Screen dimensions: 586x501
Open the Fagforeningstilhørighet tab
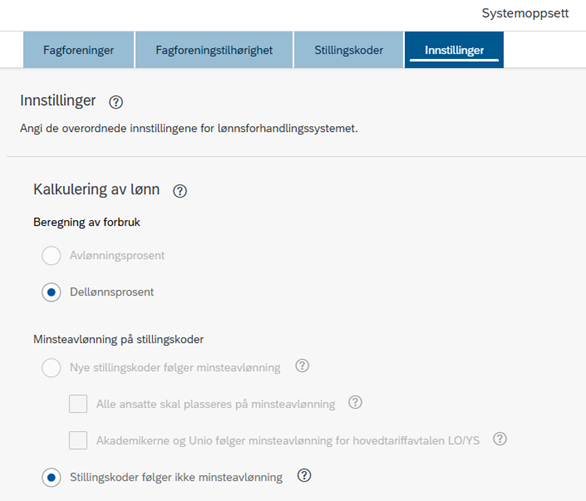click(214, 50)
